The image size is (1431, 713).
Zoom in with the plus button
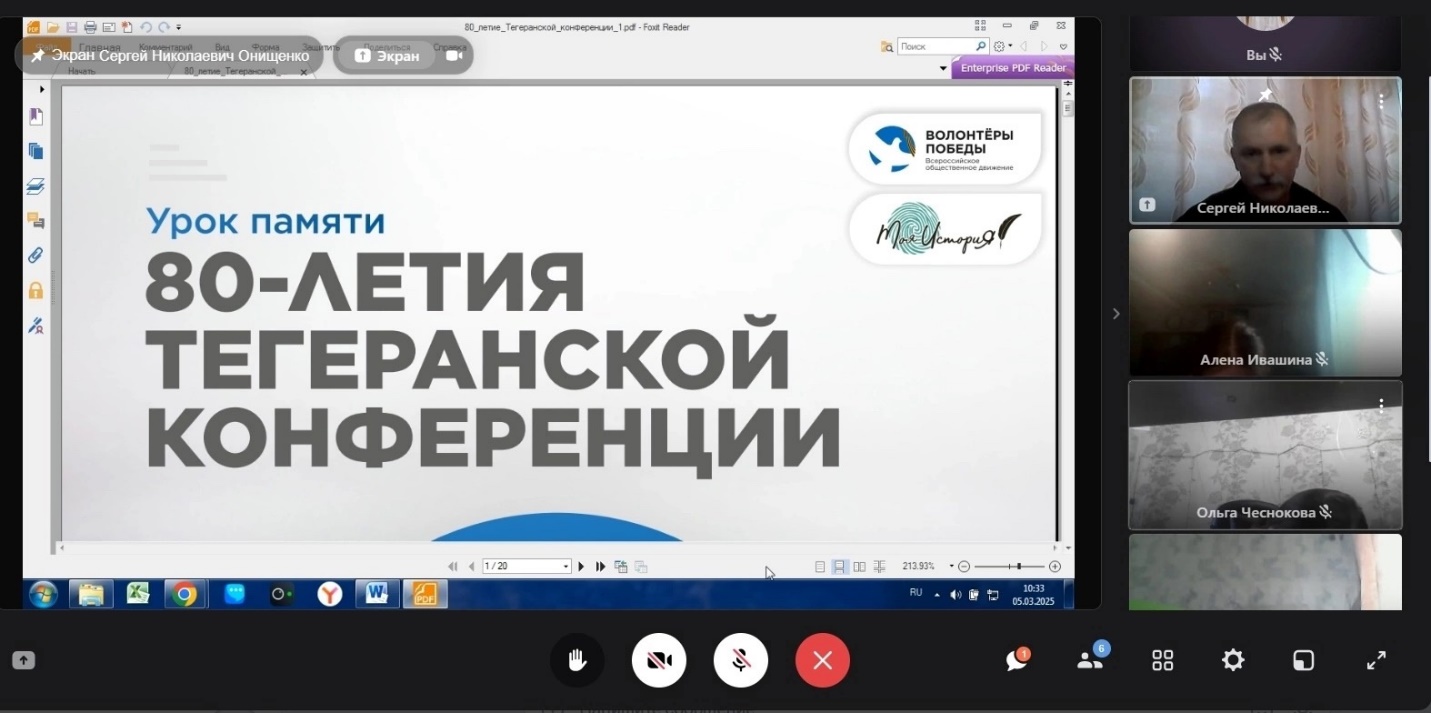point(1054,566)
